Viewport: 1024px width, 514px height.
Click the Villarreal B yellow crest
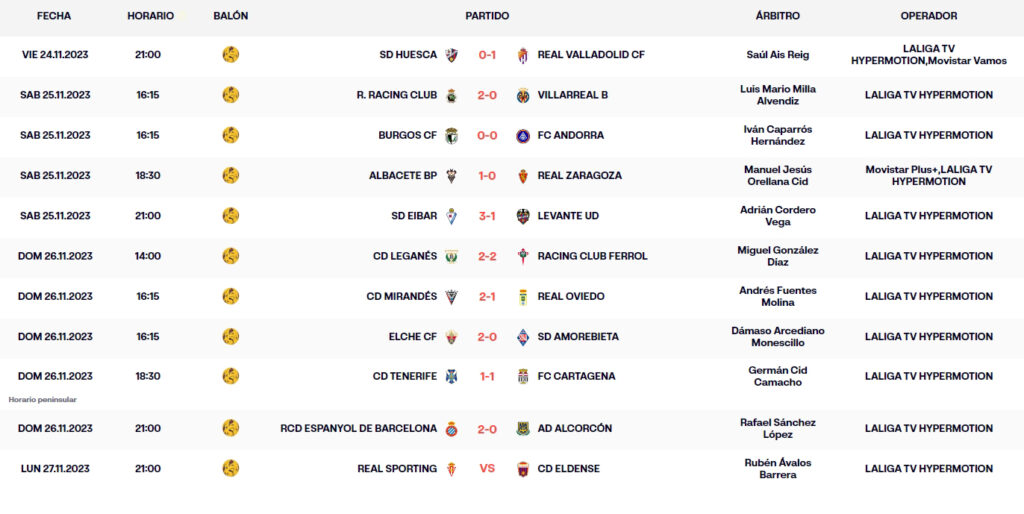click(522, 95)
